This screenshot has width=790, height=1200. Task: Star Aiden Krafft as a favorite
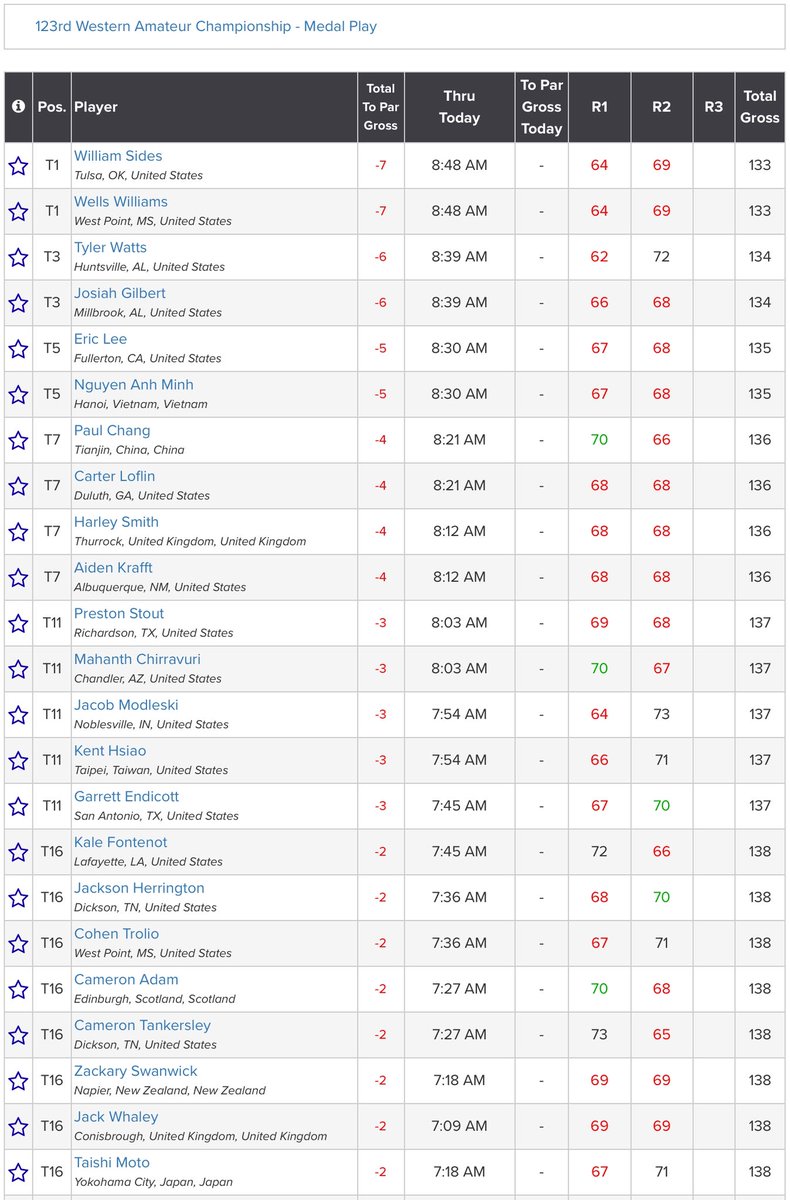(x=18, y=577)
